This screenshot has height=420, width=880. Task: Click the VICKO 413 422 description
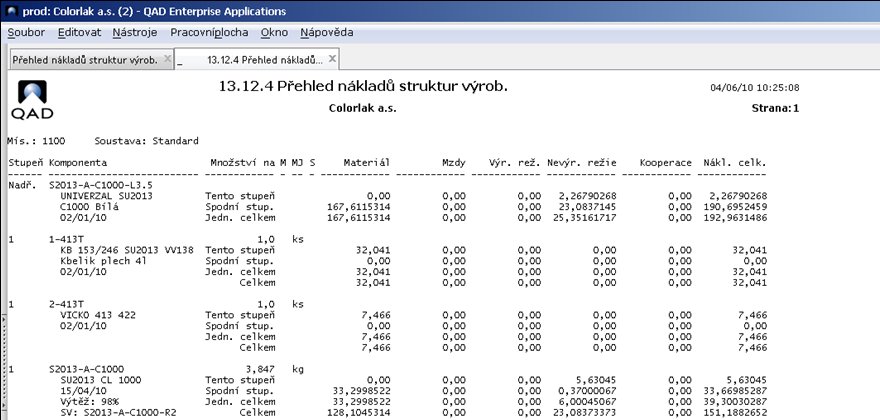click(98, 316)
